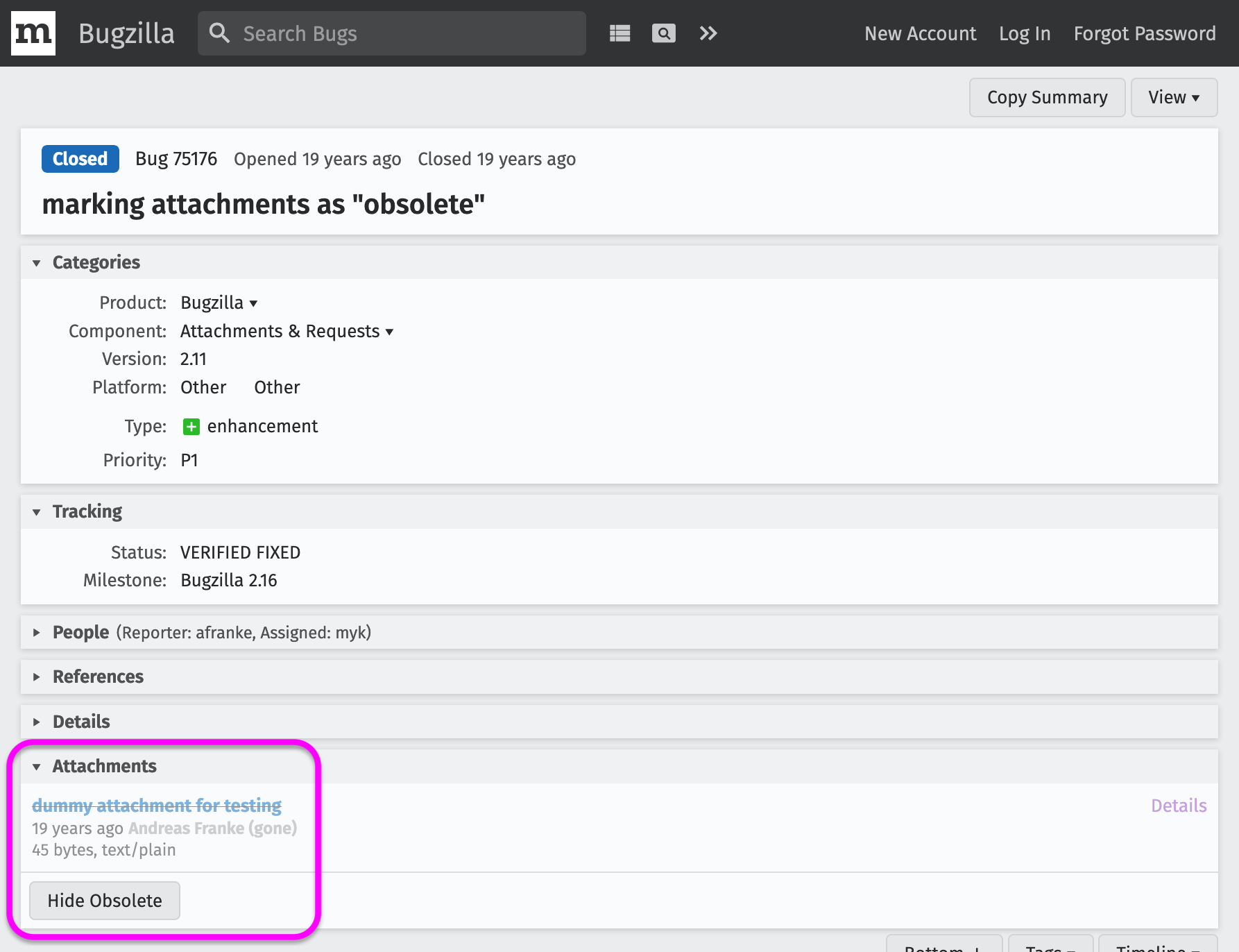Viewport: 1239px width, 952px height.
Task: Click the Closed 19 years ago timestamp
Action: pos(497,159)
